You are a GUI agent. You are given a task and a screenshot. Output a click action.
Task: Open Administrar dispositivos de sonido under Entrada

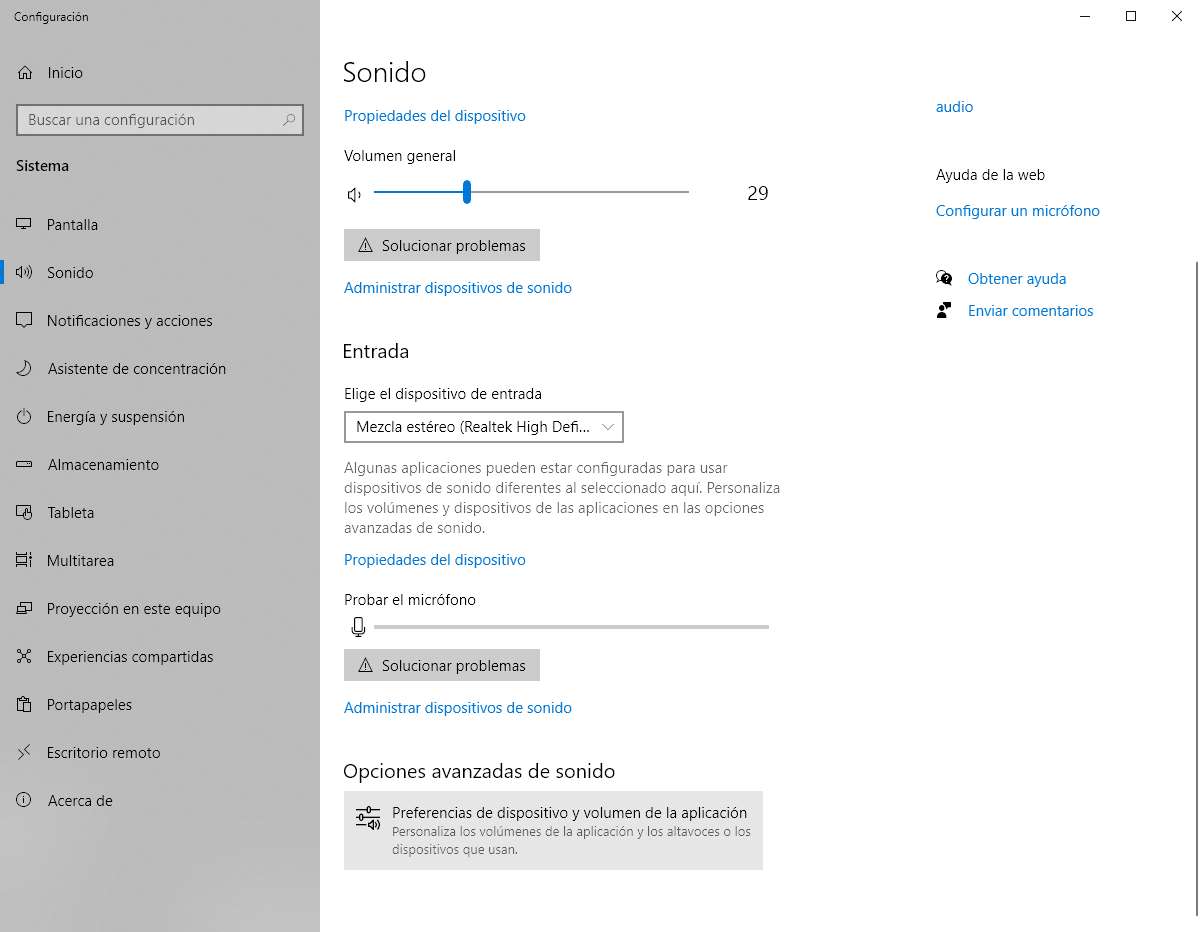click(457, 708)
